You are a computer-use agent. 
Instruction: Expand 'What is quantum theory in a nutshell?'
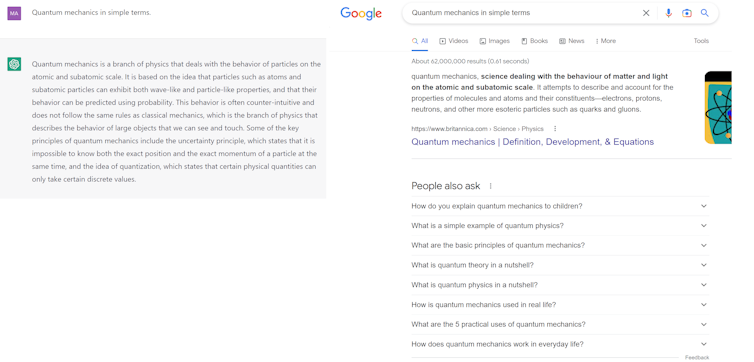pyautogui.click(x=560, y=265)
